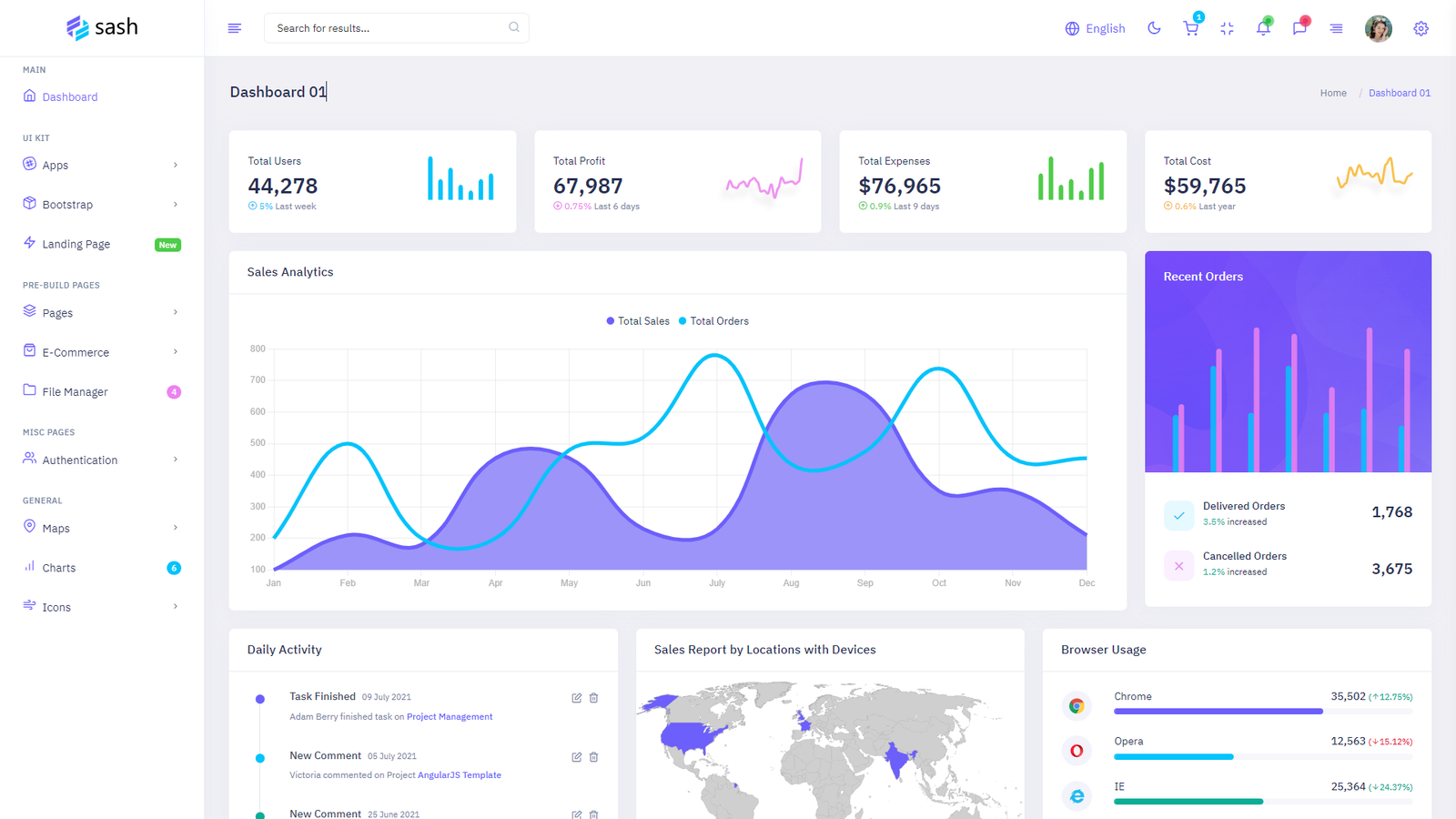The width and height of the screenshot is (1456, 819).
Task: Expand the Apps menu chevron
Action: coord(176,165)
